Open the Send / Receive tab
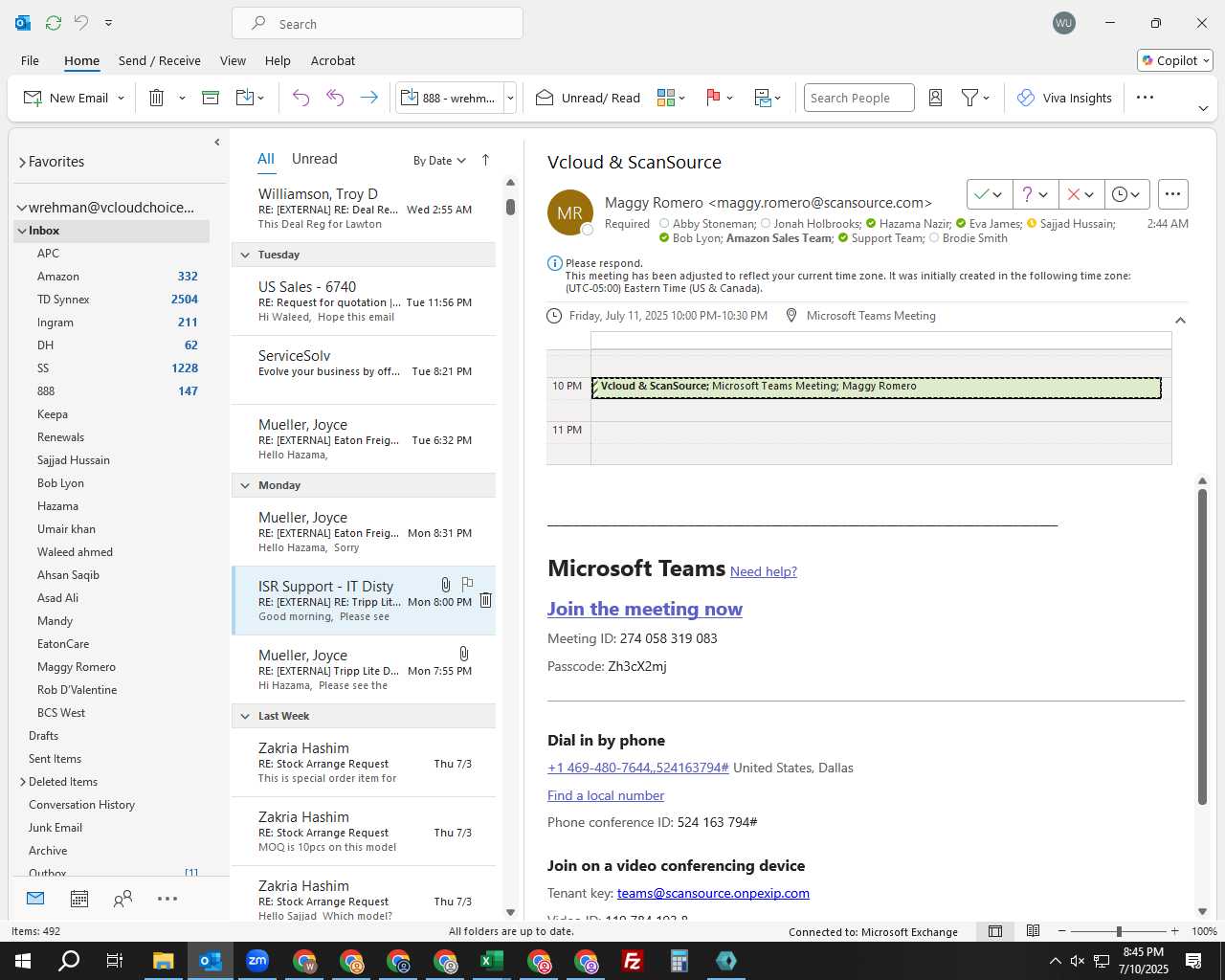 pos(160,60)
